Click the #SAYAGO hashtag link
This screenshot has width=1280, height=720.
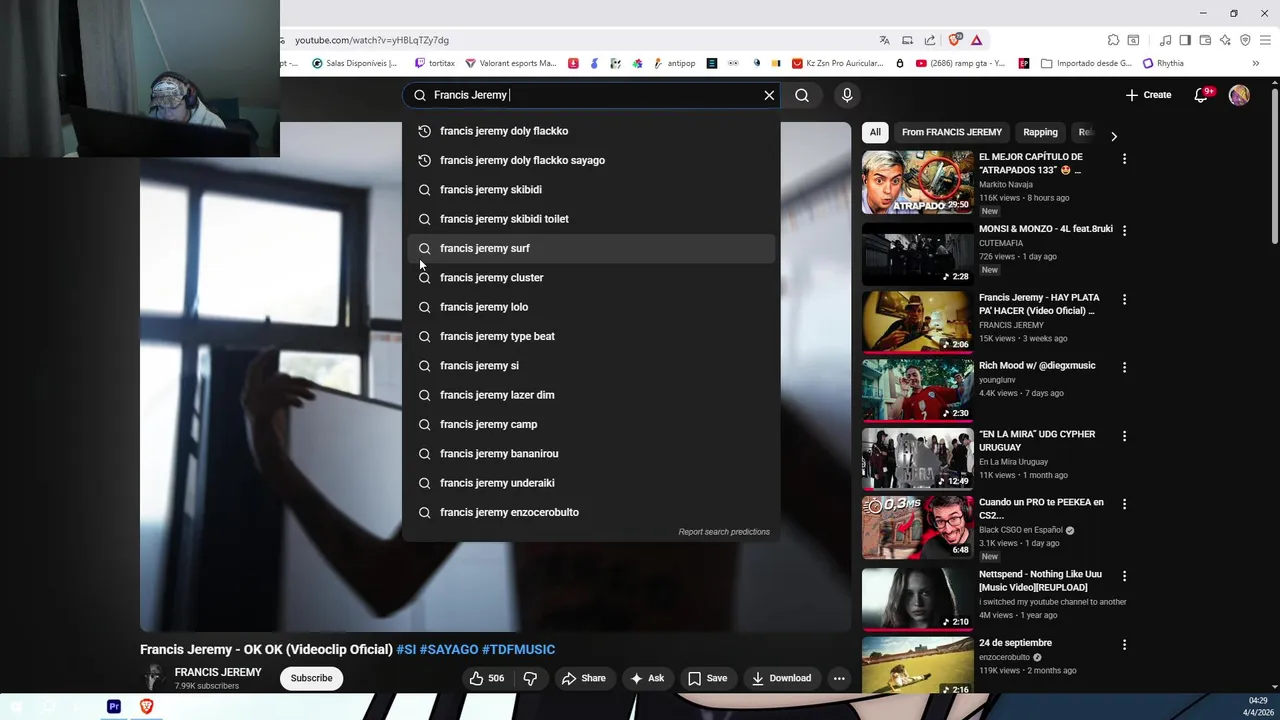(449, 650)
